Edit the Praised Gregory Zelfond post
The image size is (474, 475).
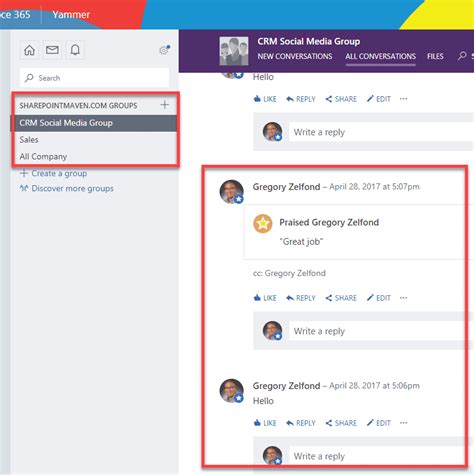click(378, 298)
